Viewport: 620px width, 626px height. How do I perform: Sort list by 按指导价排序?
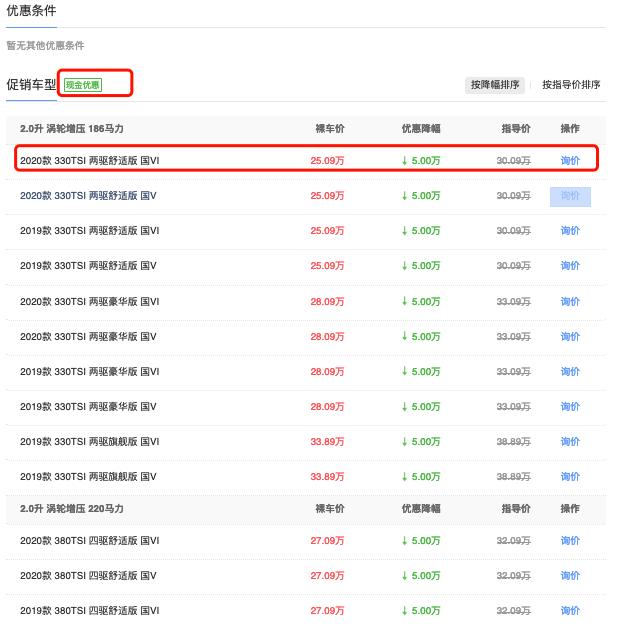coord(571,85)
